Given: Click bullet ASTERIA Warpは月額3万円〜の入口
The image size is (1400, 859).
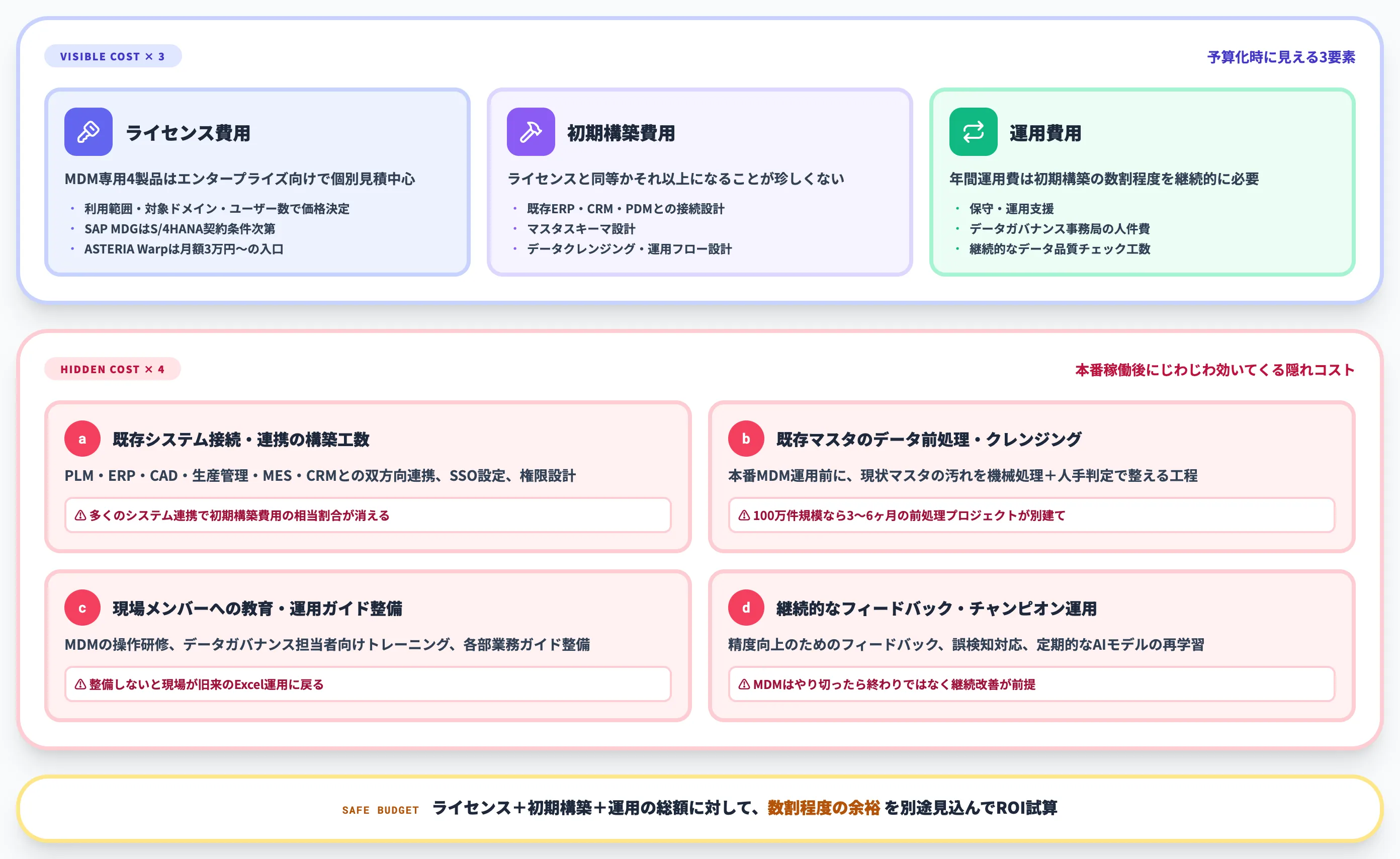Looking at the screenshot, I should point(184,249).
